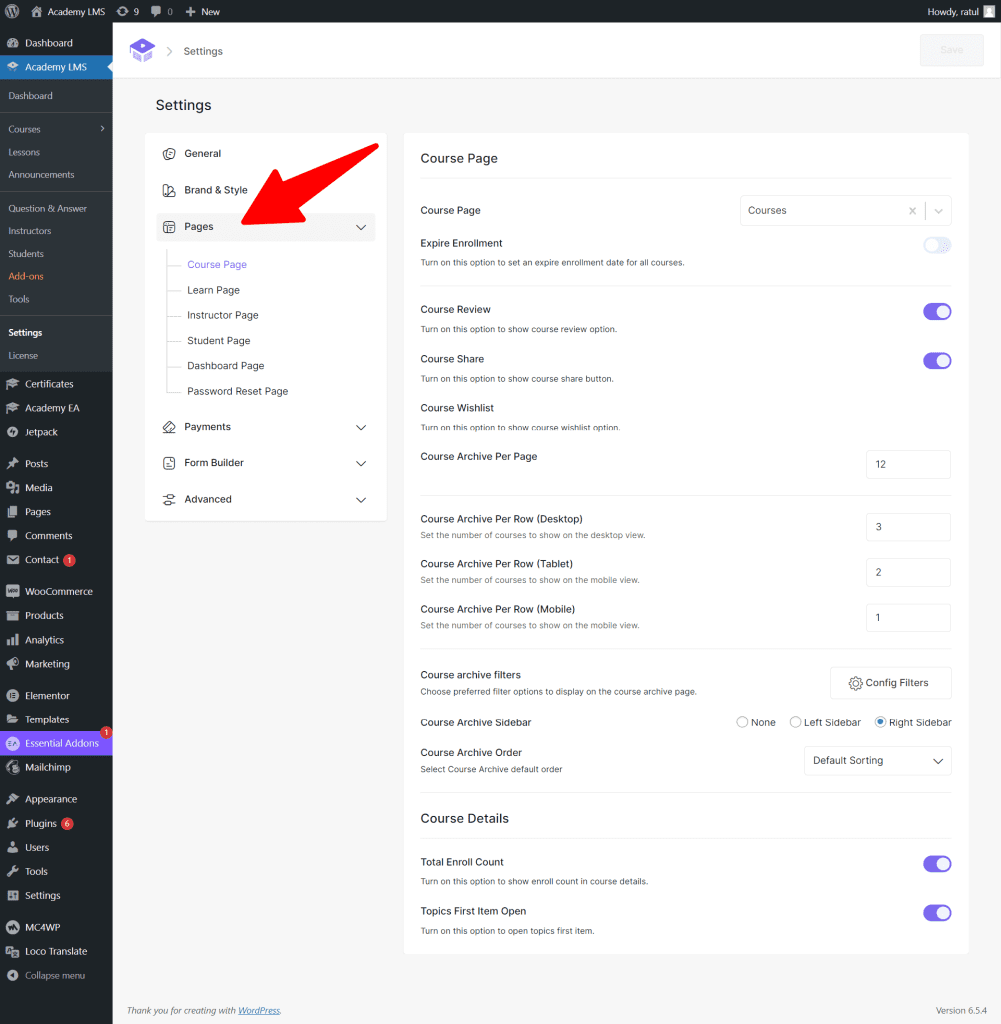This screenshot has width=1001, height=1024.
Task: Select the Brand & Style paintbrush icon
Action: point(168,189)
